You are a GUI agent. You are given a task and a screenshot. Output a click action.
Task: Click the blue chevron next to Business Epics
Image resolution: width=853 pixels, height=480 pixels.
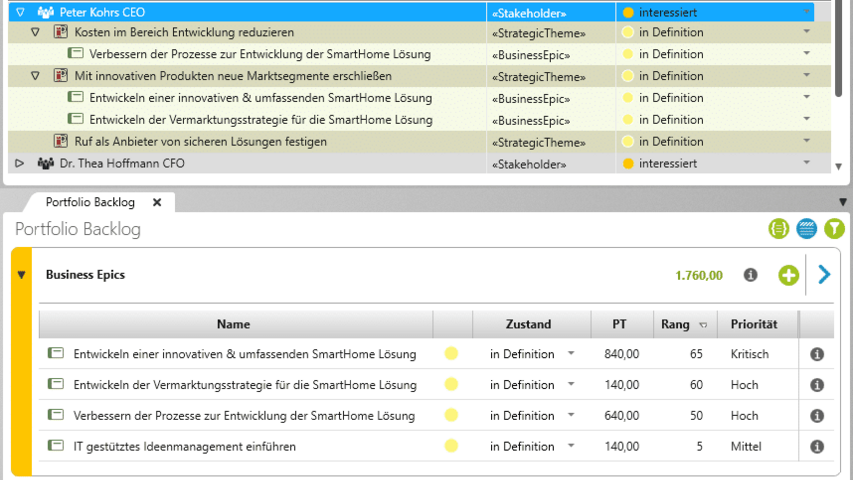click(824, 275)
